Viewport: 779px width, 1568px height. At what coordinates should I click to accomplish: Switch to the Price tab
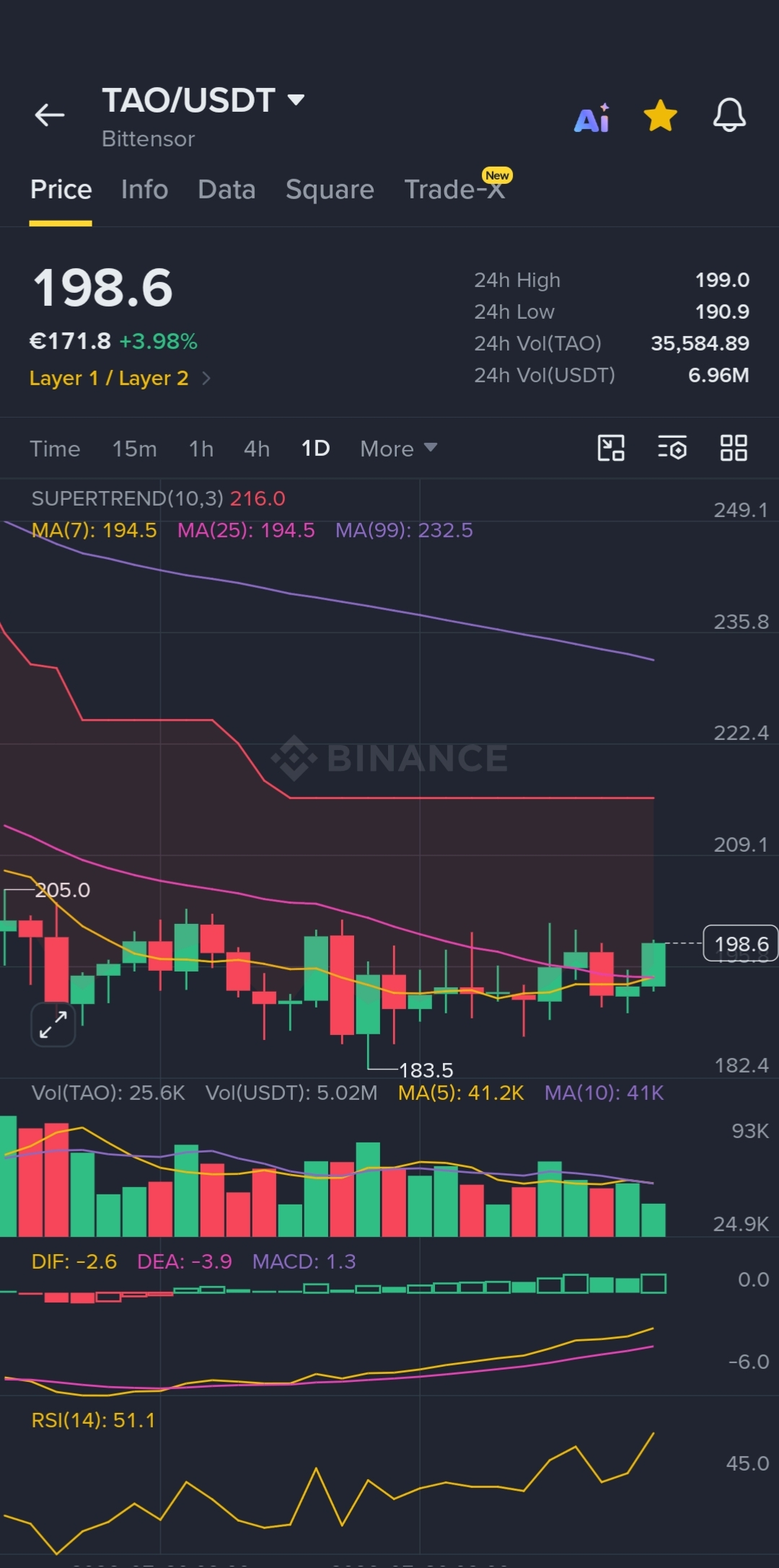coord(61,190)
